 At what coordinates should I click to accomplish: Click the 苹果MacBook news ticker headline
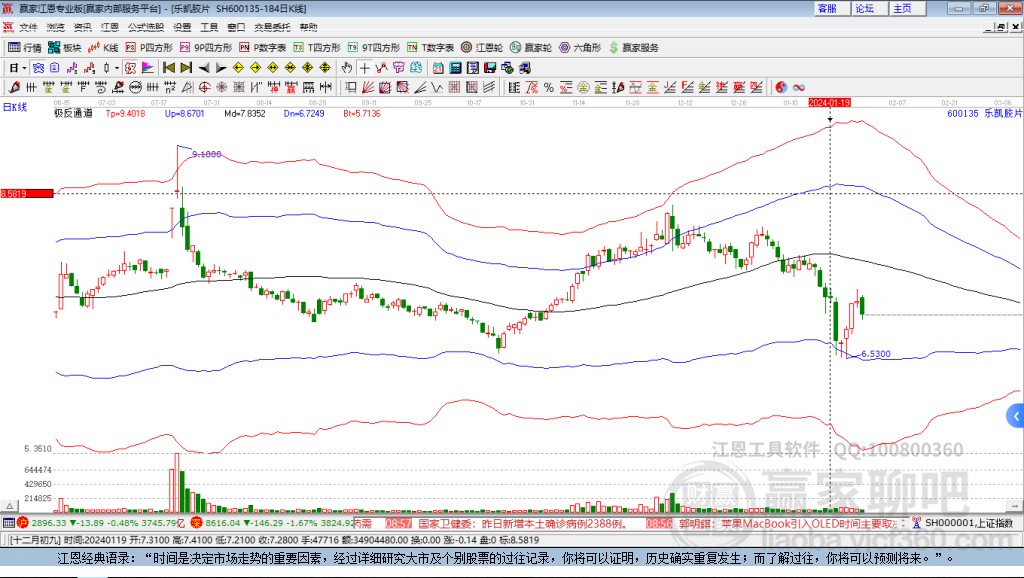coord(790,524)
